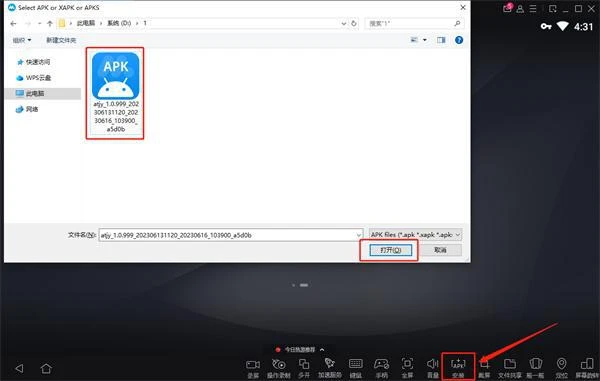The width and height of the screenshot is (600, 381).
Task: Click the 安装 APK install tool
Action: [x=458, y=368]
